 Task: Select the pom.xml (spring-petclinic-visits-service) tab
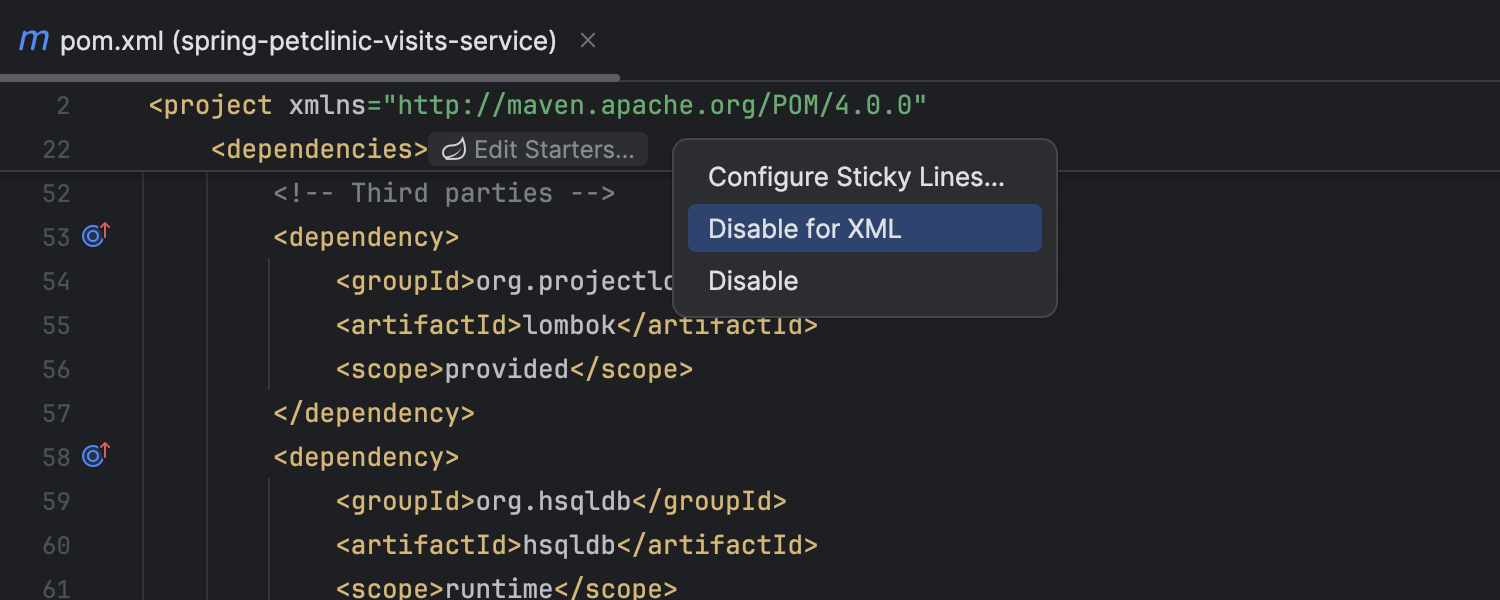point(308,41)
